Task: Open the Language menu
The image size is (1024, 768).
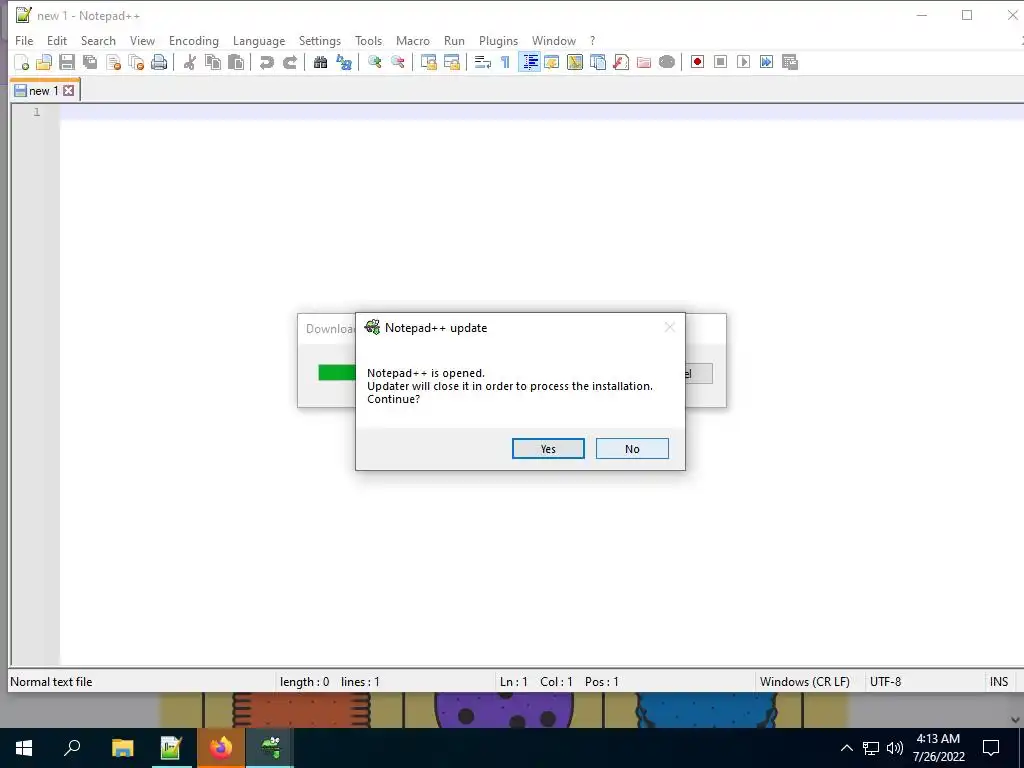Action: pos(259,40)
